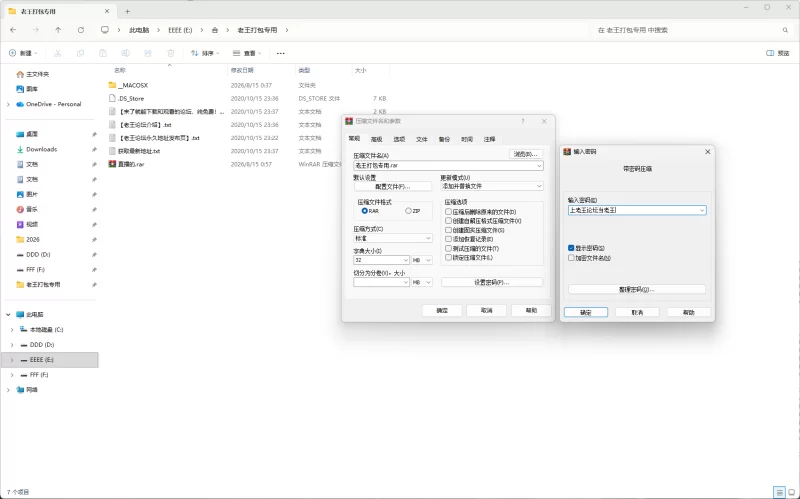Check 加密文件名 in the password dialog

coord(571,258)
